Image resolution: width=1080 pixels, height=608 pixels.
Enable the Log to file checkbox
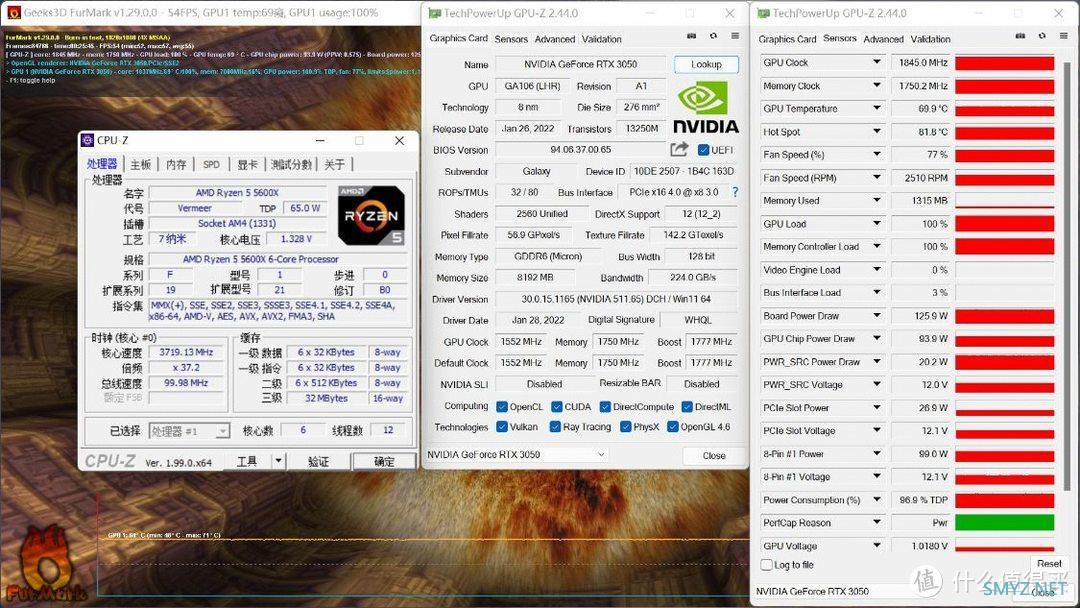click(766, 565)
